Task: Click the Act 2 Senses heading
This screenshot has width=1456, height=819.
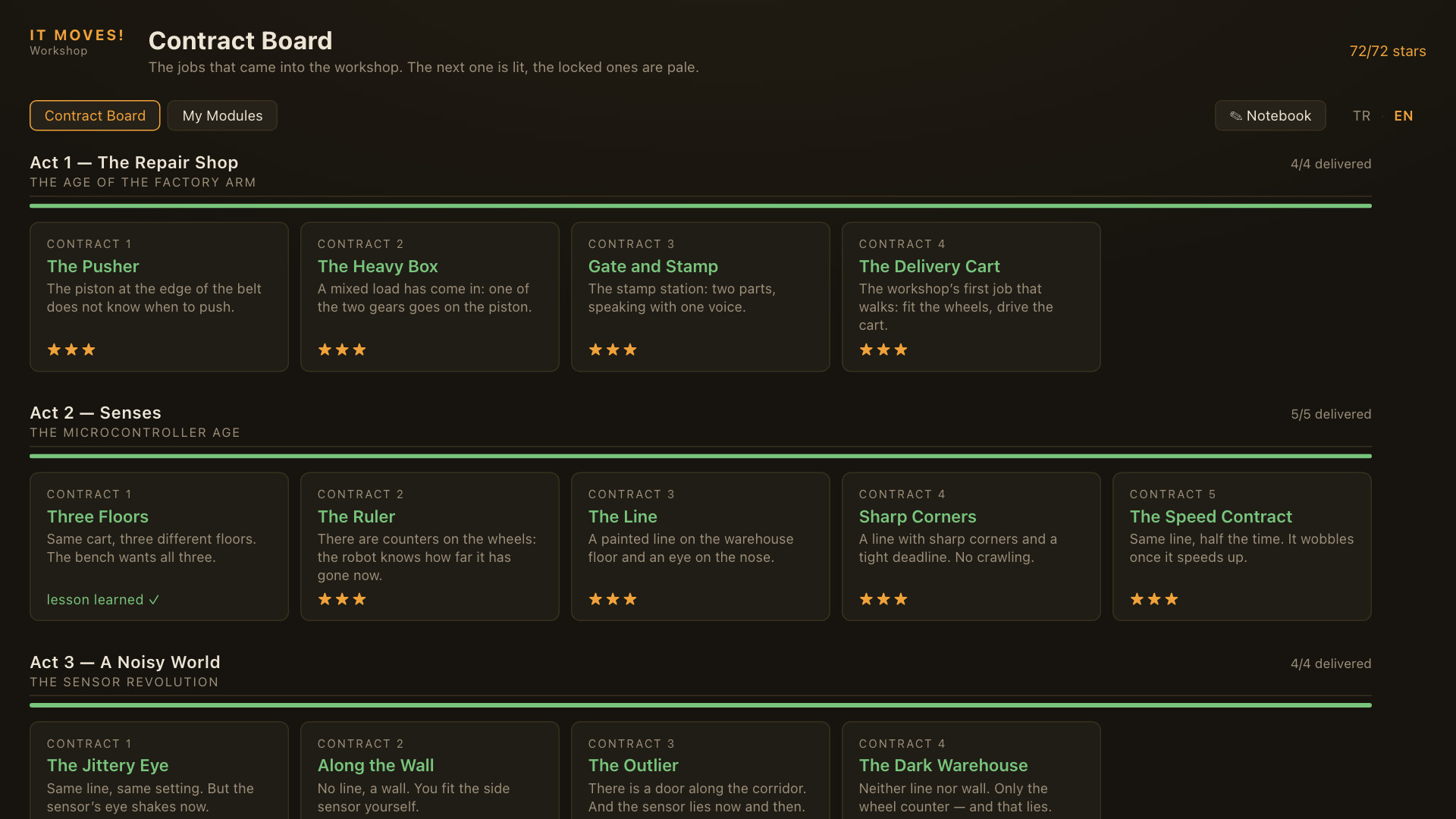Action: pyautogui.click(x=96, y=413)
